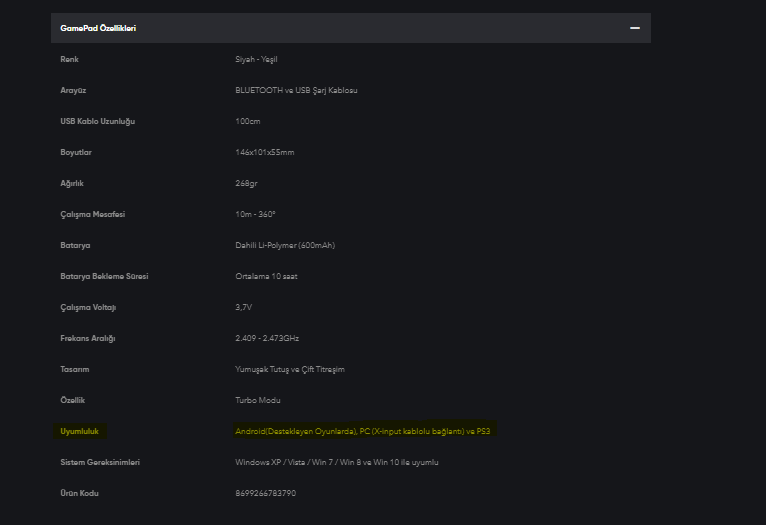Screen dimensions: 766x525
Task: Click the Yumuşak Tutuş ve Çift Titreşim text
Action: [289, 370]
